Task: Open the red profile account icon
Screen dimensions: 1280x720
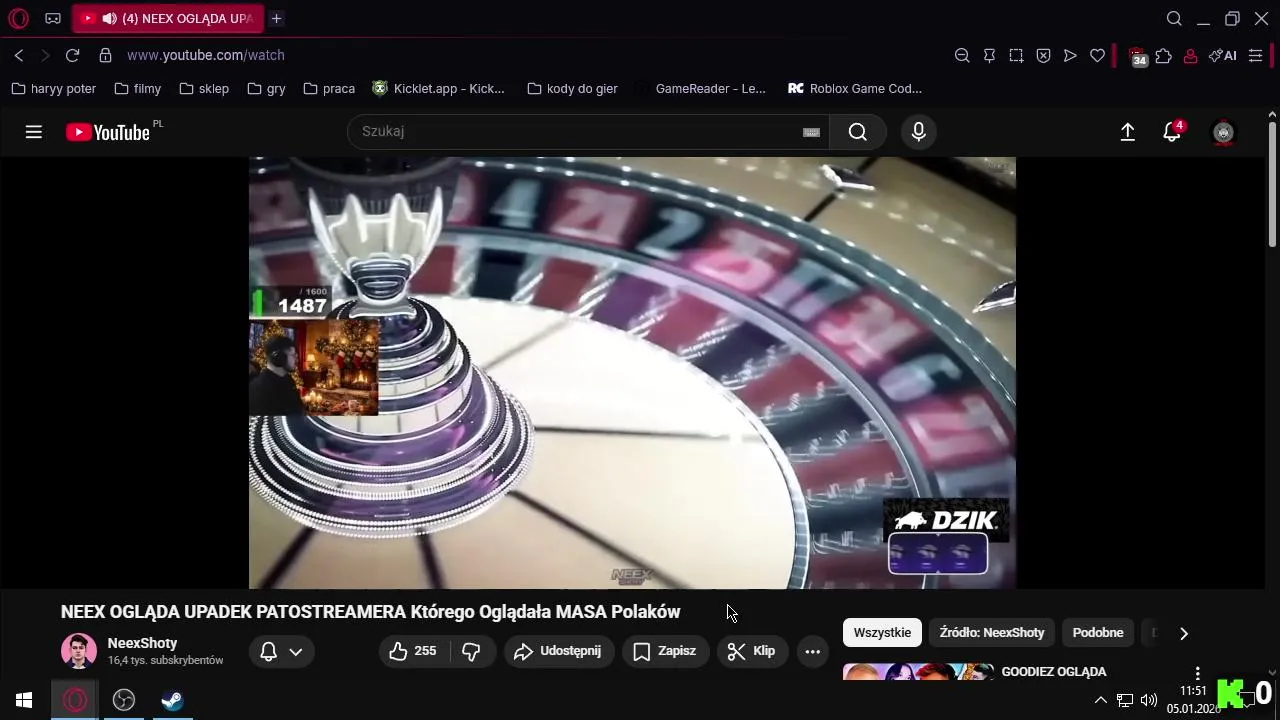Action: pos(1190,55)
